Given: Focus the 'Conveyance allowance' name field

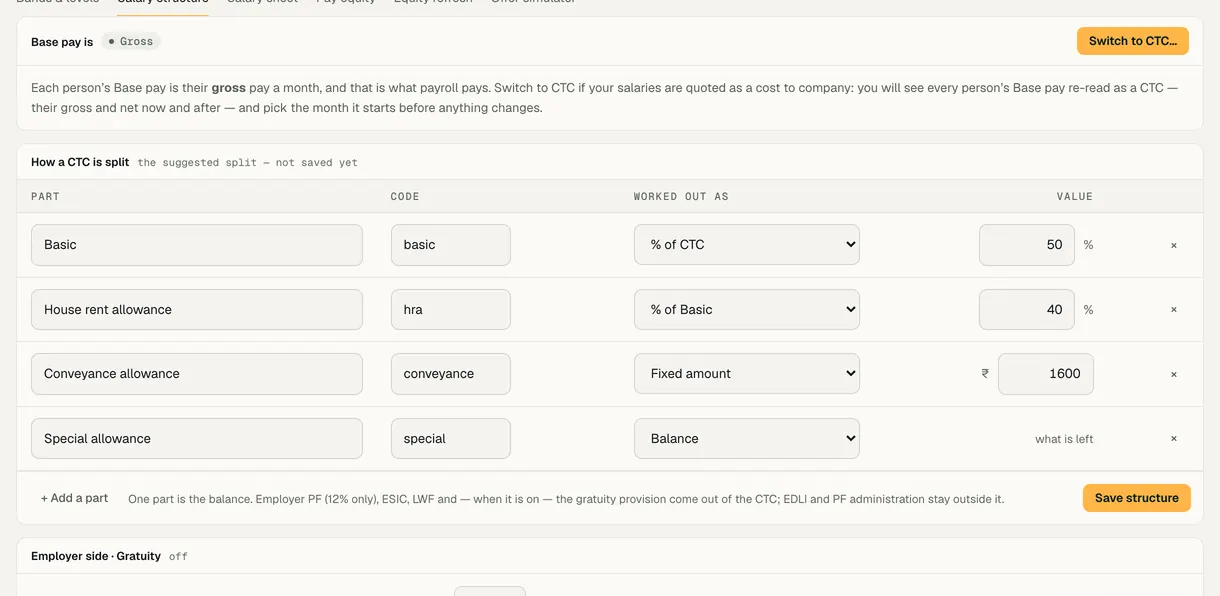Looking at the screenshot, I should tap(197, 374).
